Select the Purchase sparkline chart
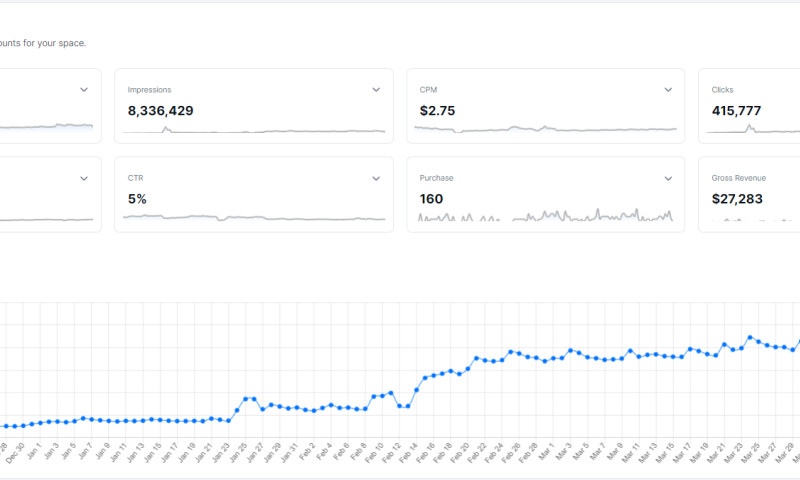This screenshot has height=480, width=800. coord(545,215)
